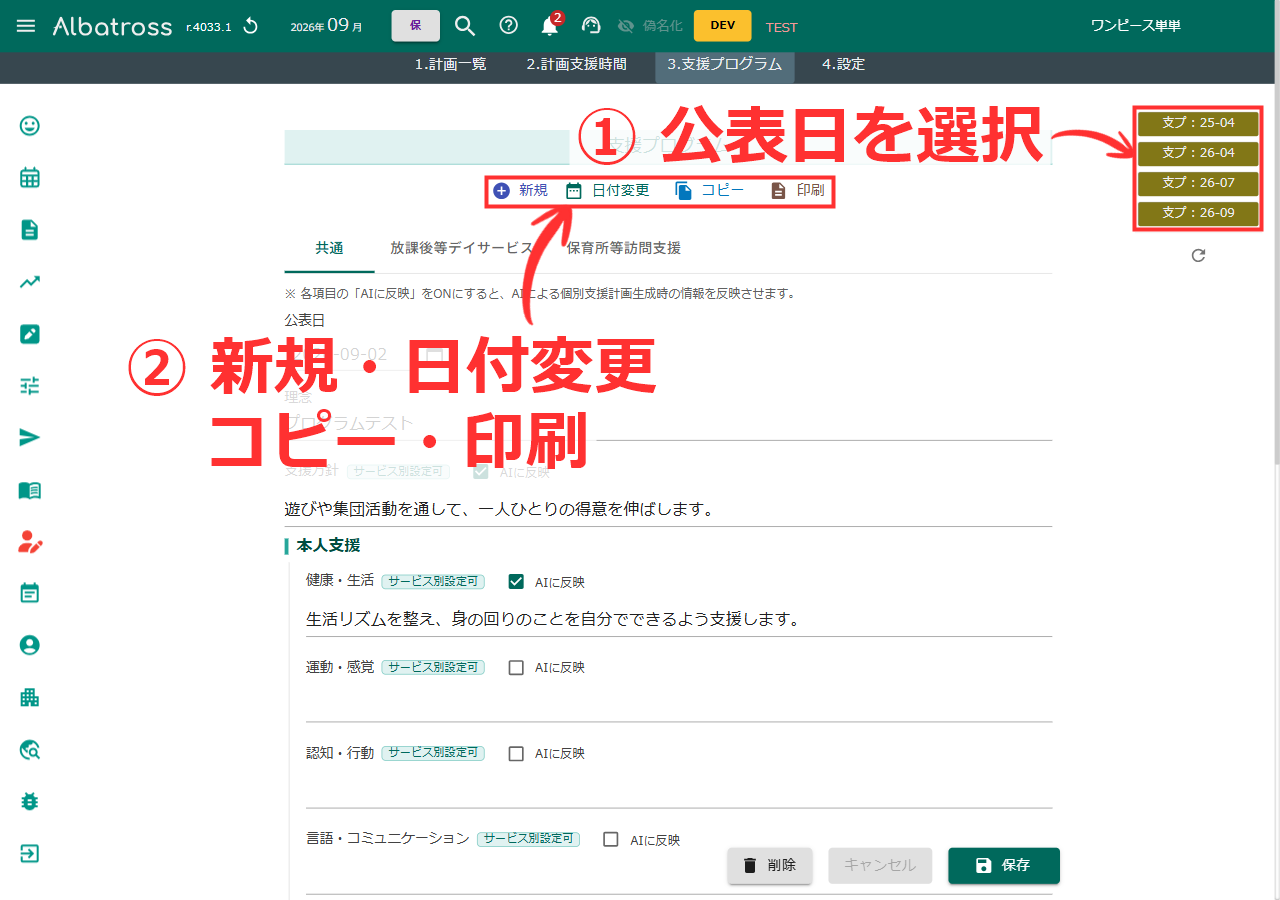Click the 本人支援 section heading

pos(328,546)
